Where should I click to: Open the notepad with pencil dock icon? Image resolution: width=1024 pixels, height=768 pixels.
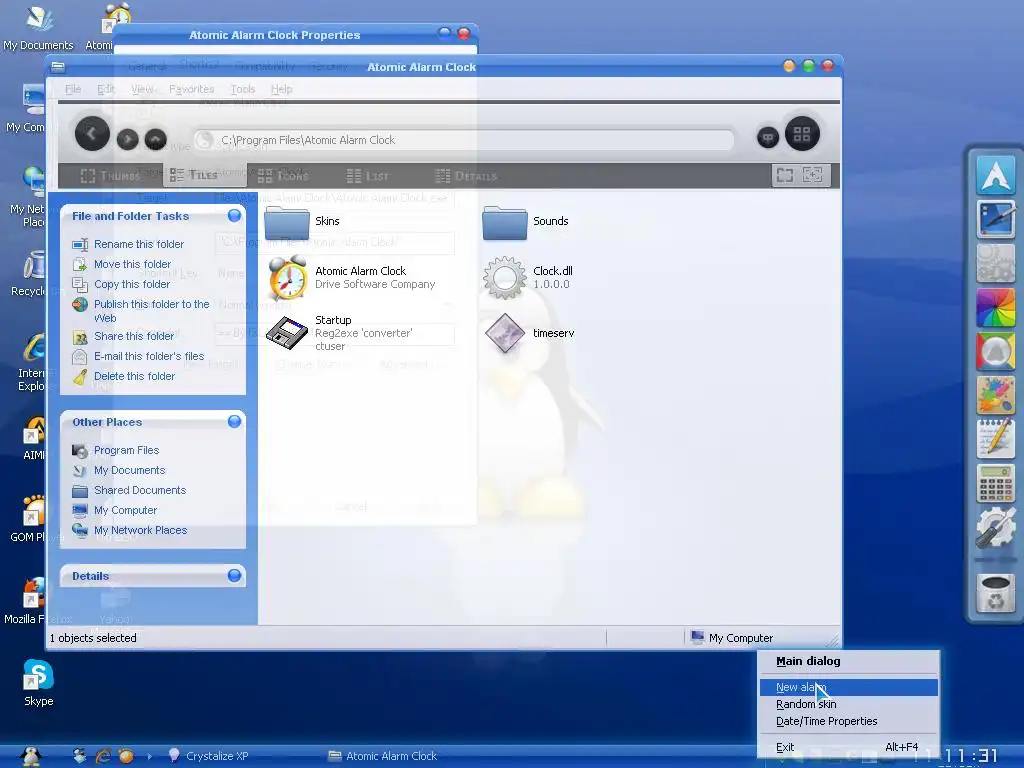(x=996, y=439)
